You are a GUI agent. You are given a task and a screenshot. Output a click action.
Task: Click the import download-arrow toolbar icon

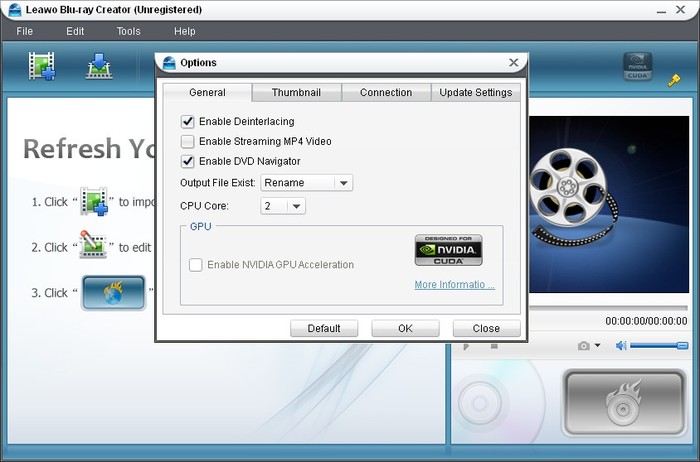98,66
